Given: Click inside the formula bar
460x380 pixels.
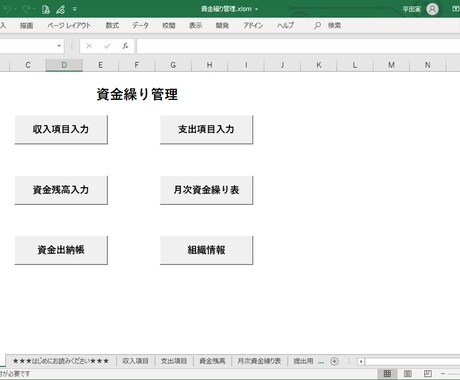Looking at the screenshot, I should 298,46.
